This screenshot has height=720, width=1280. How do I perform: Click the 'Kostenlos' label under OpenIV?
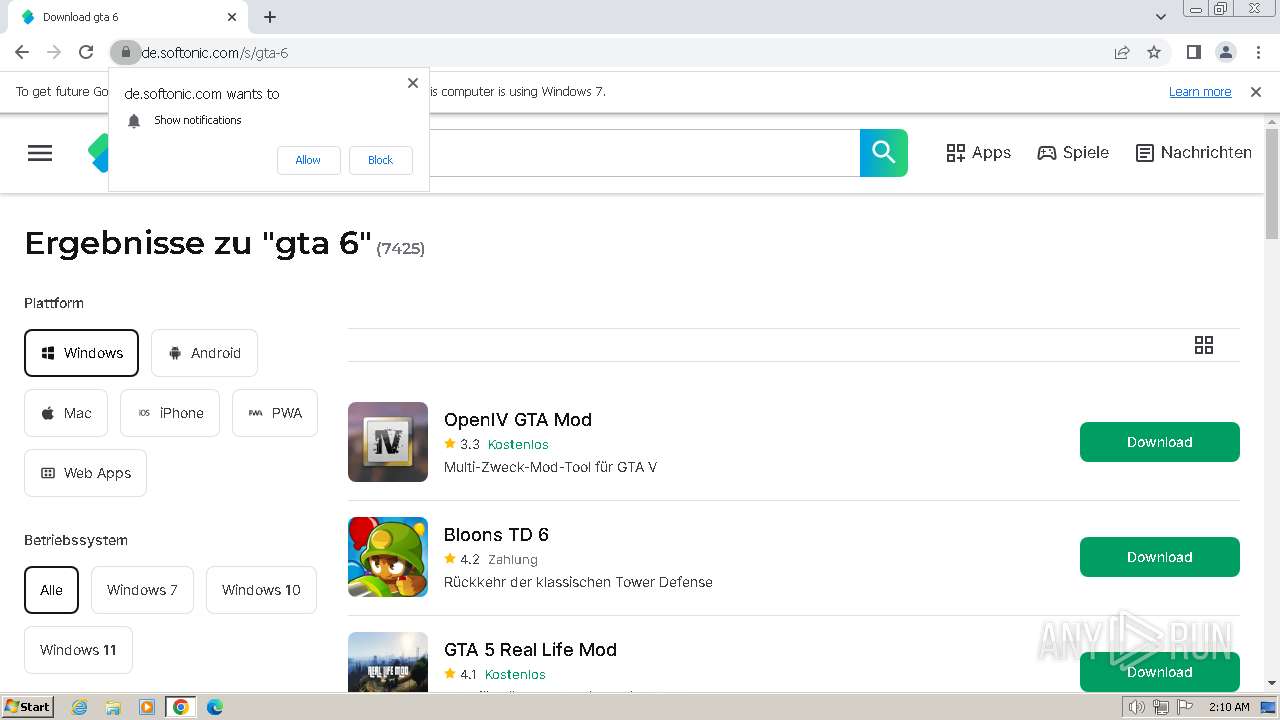pyautogui.click(x=518, y=444)
